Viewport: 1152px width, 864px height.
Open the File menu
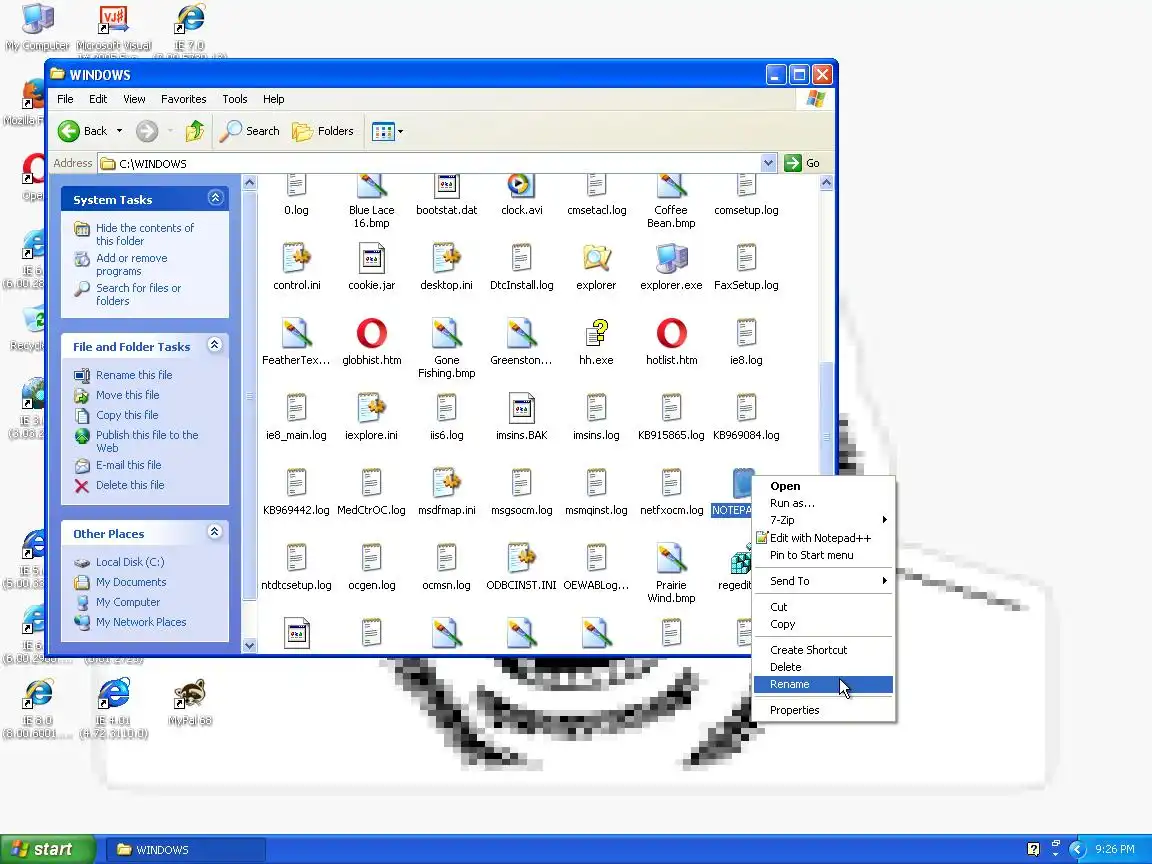pos(65,99)
